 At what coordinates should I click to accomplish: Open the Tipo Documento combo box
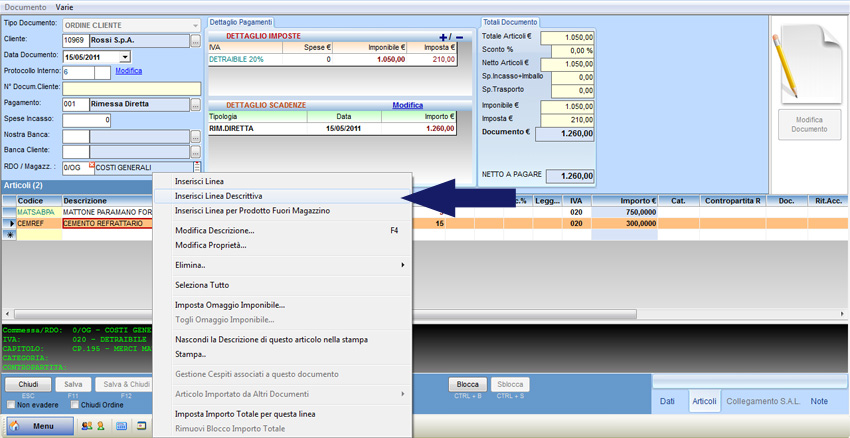pyautogui.click(x=194, y=24)
